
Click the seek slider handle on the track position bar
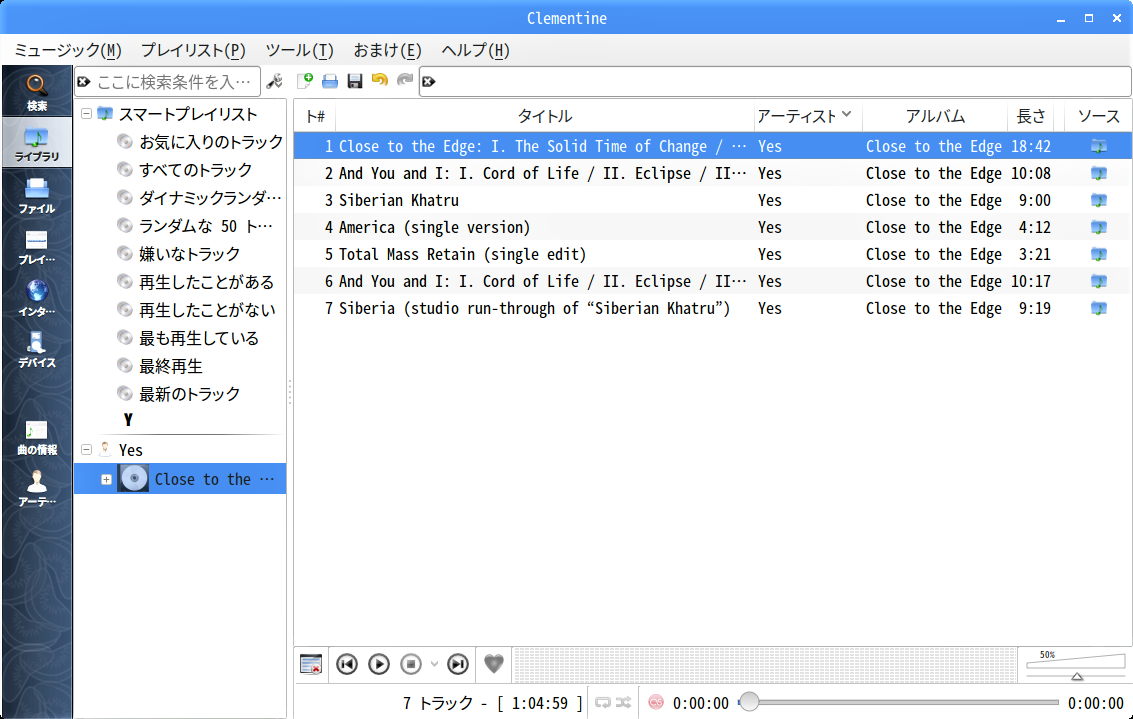749,702
